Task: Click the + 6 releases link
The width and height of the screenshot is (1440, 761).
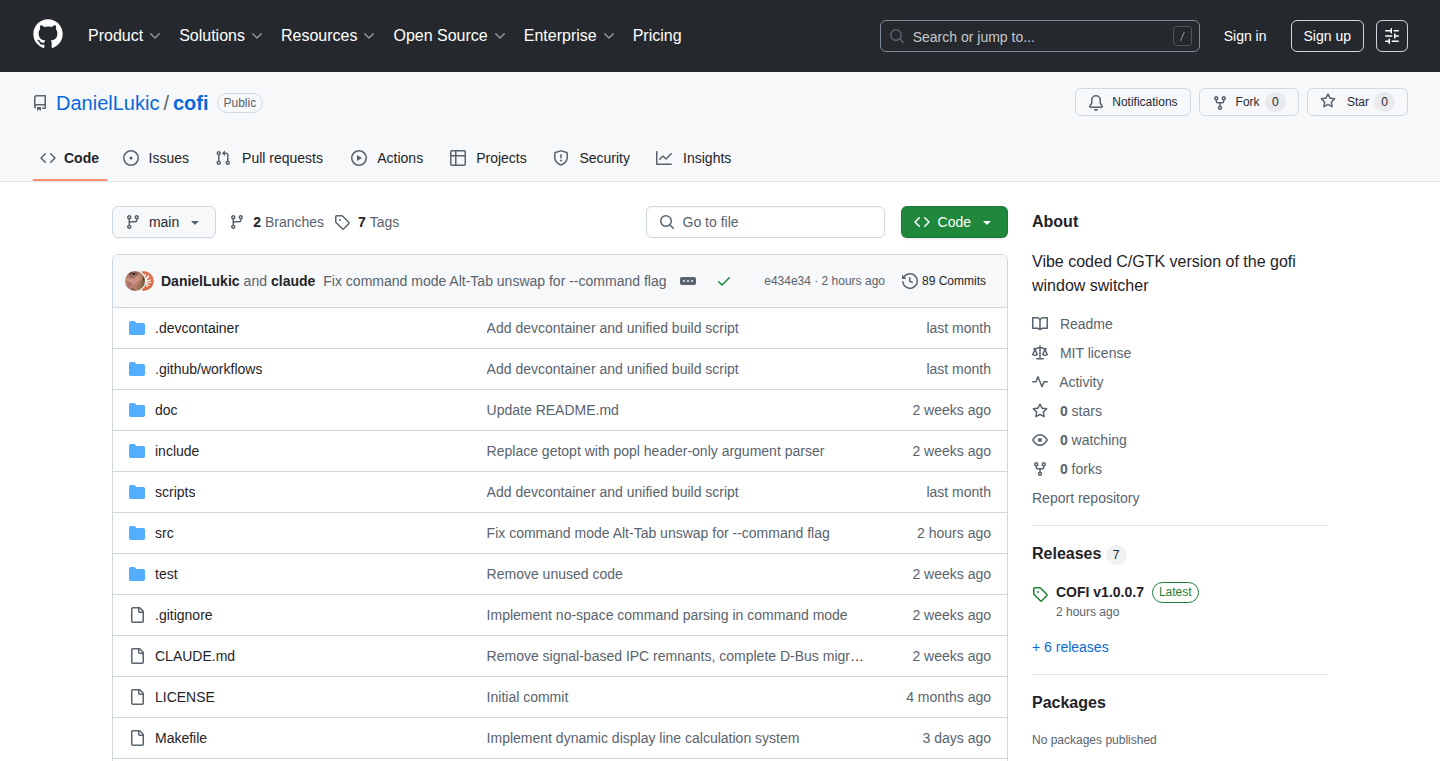Action: (1070, 647)
